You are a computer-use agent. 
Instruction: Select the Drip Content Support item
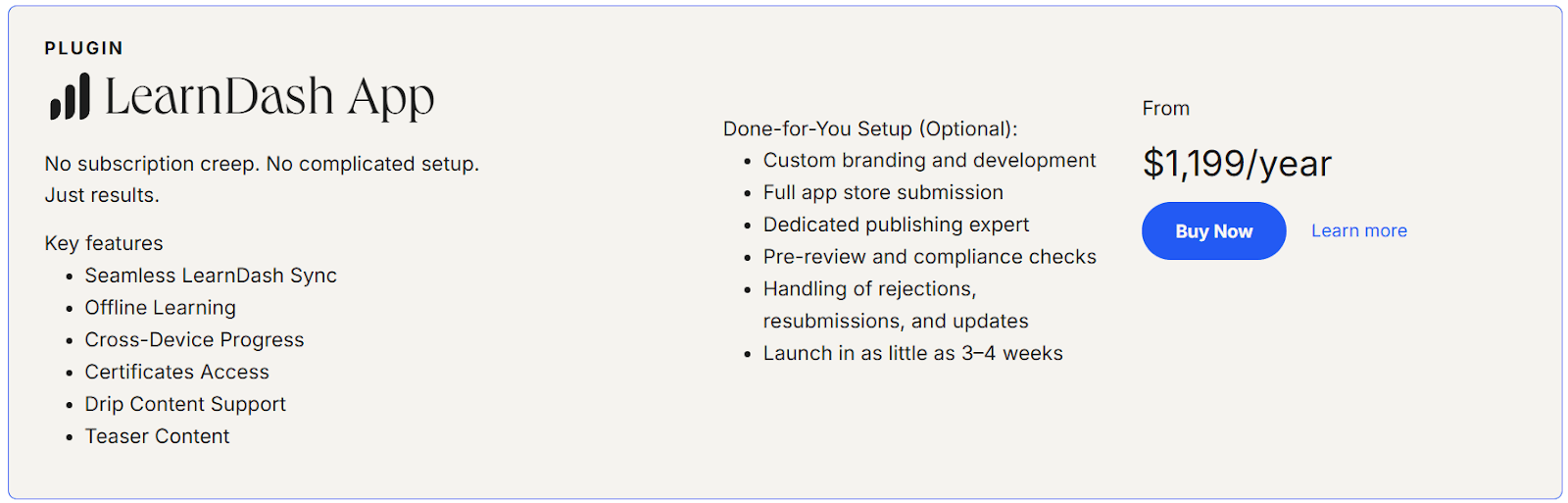(x=185, y=404)
